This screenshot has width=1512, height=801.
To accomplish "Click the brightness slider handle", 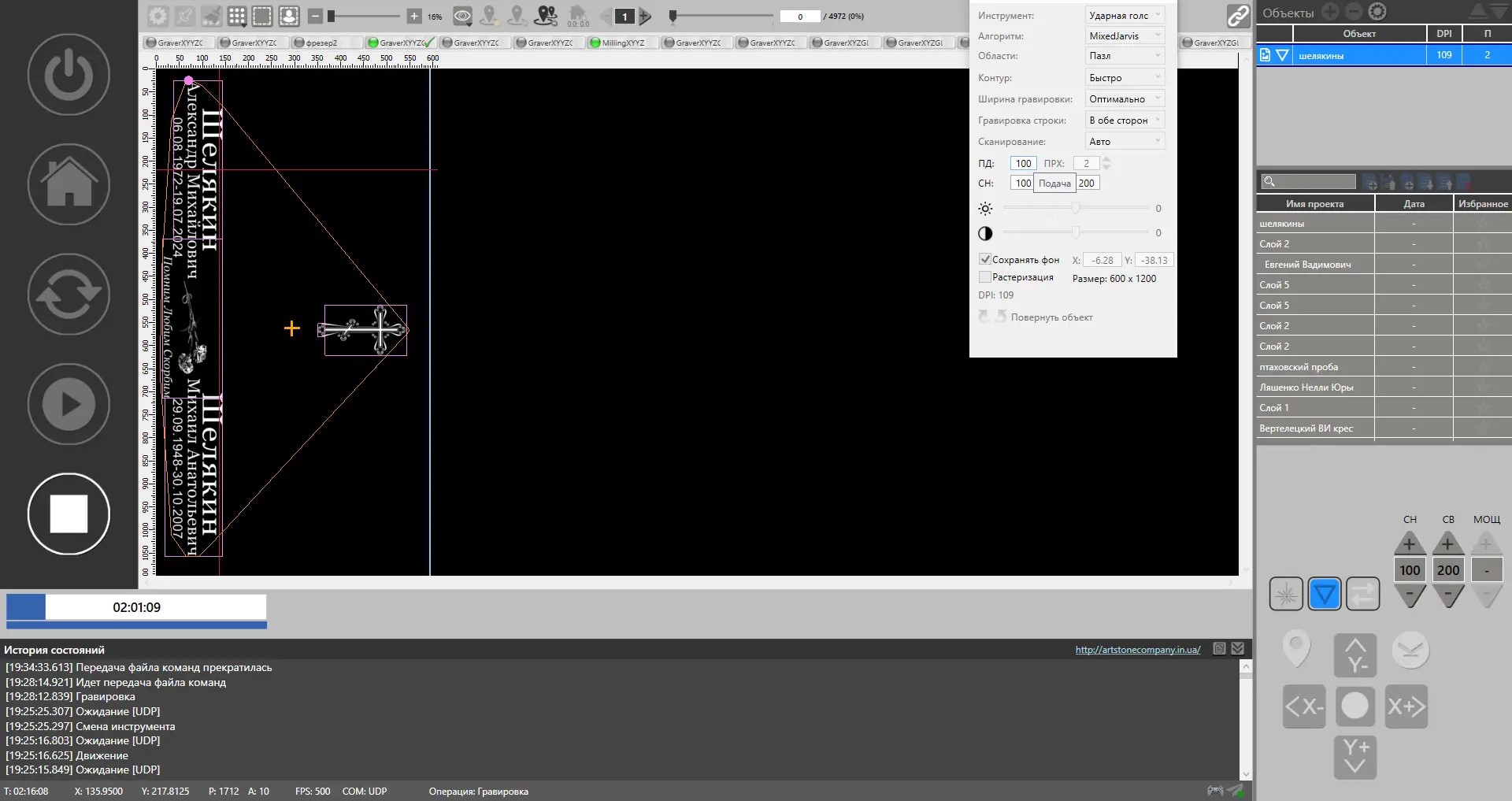I will 1076,208.
